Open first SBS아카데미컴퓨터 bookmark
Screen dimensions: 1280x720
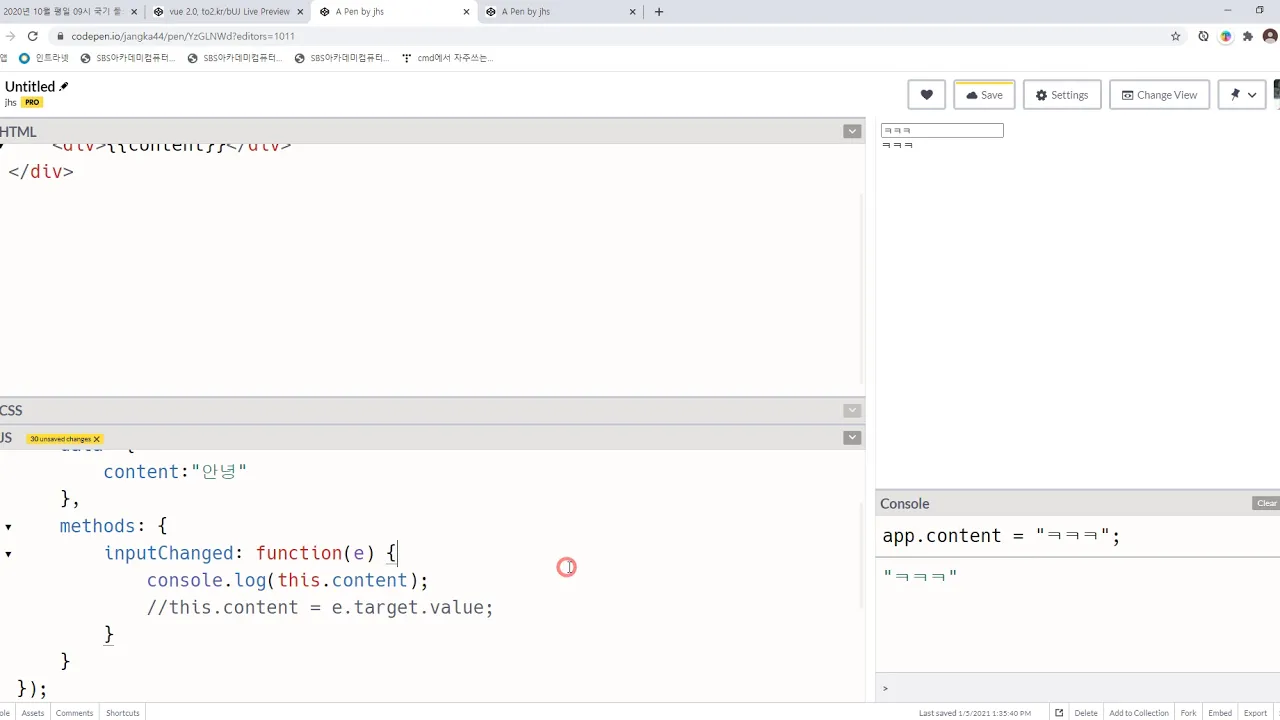(127, 58)
